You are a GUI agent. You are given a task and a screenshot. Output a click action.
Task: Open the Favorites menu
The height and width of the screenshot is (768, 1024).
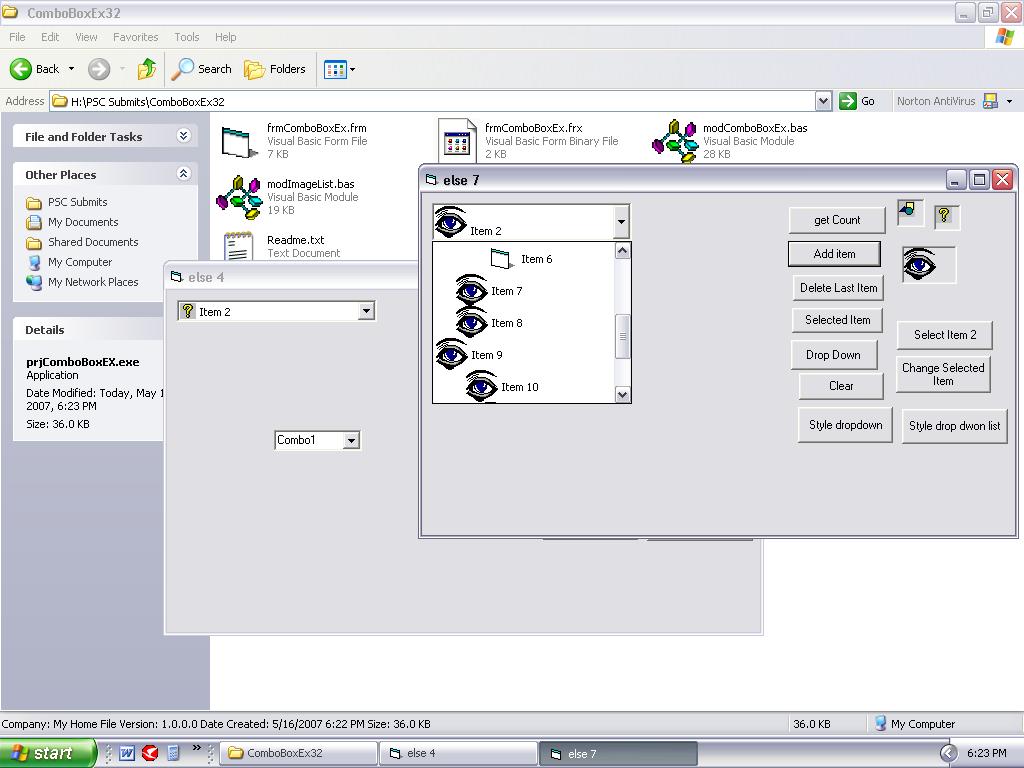[135, 37]
